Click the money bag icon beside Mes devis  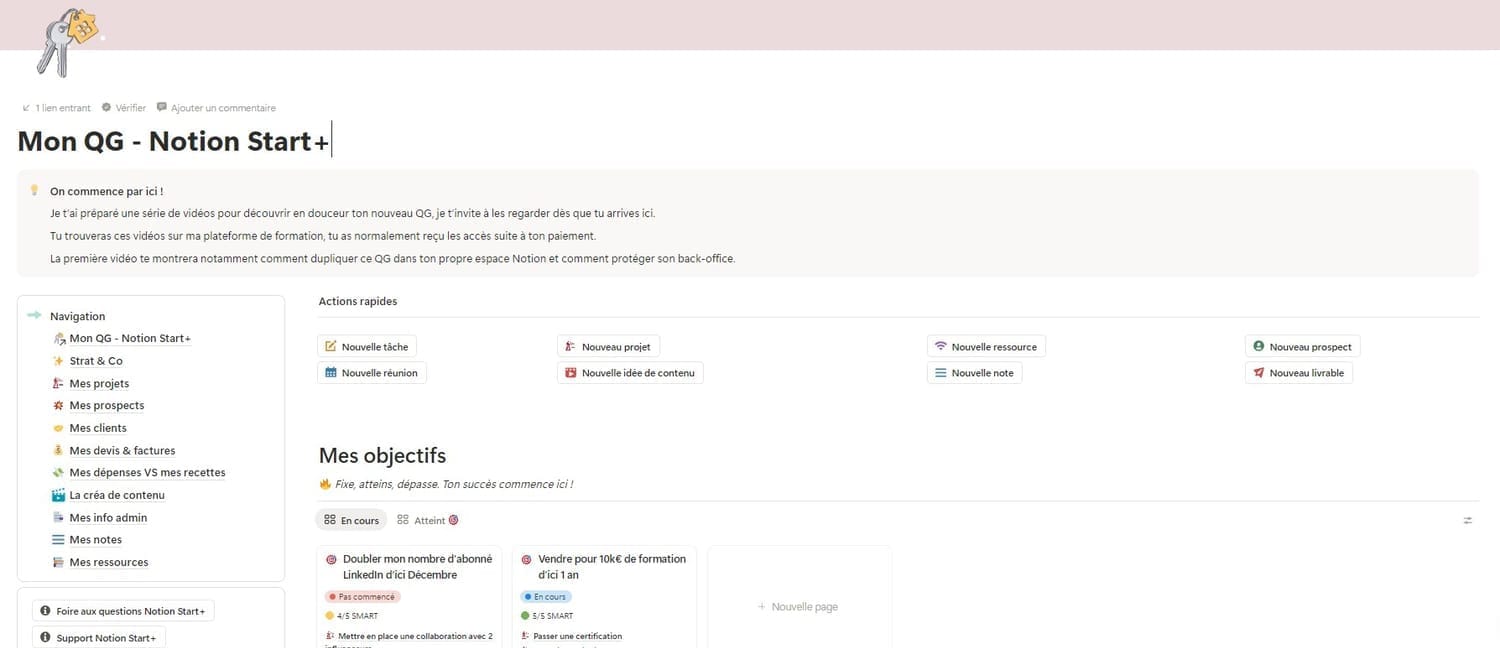tap(58, 450)
